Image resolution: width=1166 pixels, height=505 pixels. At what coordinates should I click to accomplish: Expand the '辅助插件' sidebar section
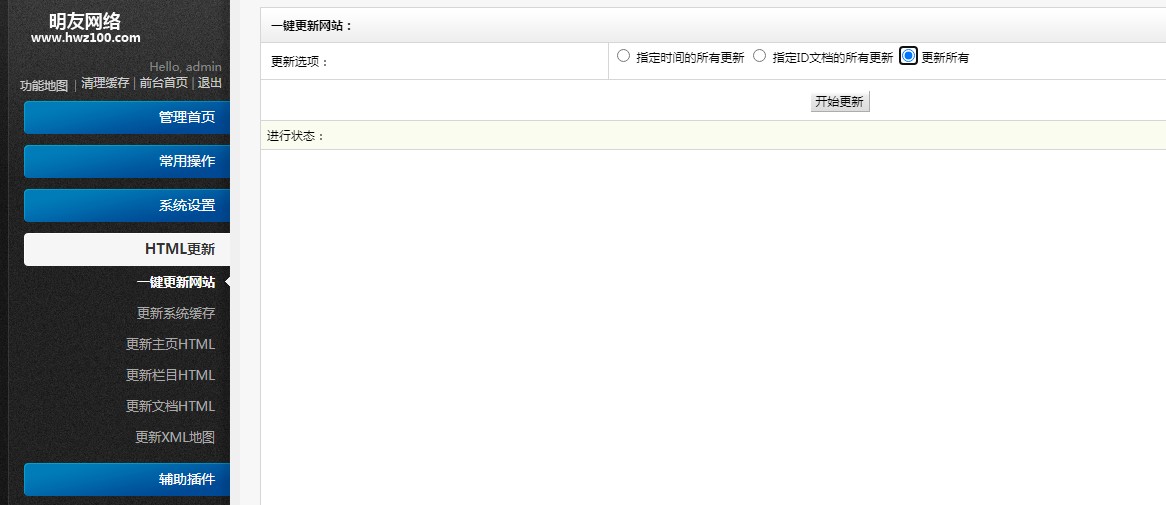coord(127,480)
